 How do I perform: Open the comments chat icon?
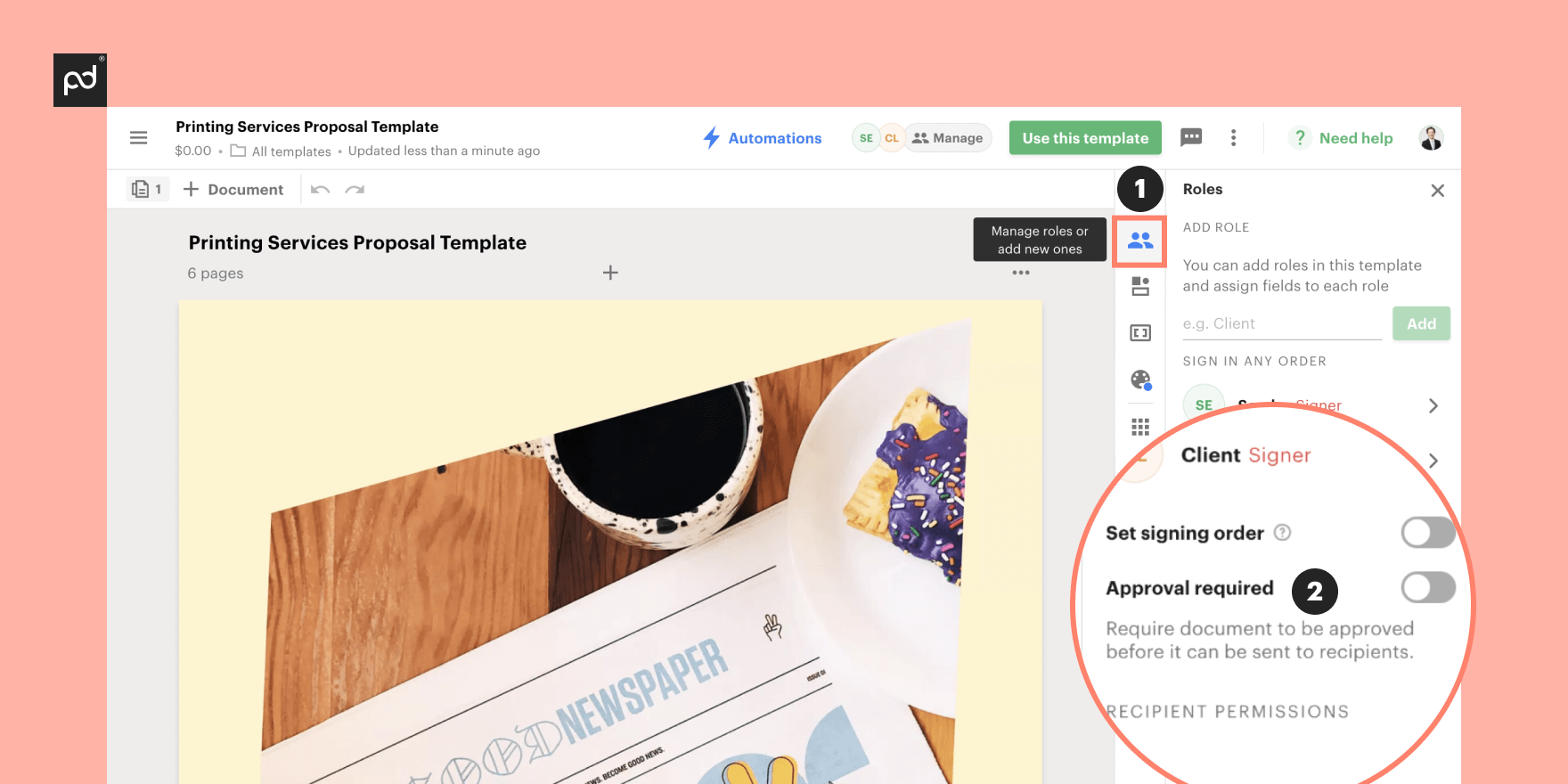1190,137
